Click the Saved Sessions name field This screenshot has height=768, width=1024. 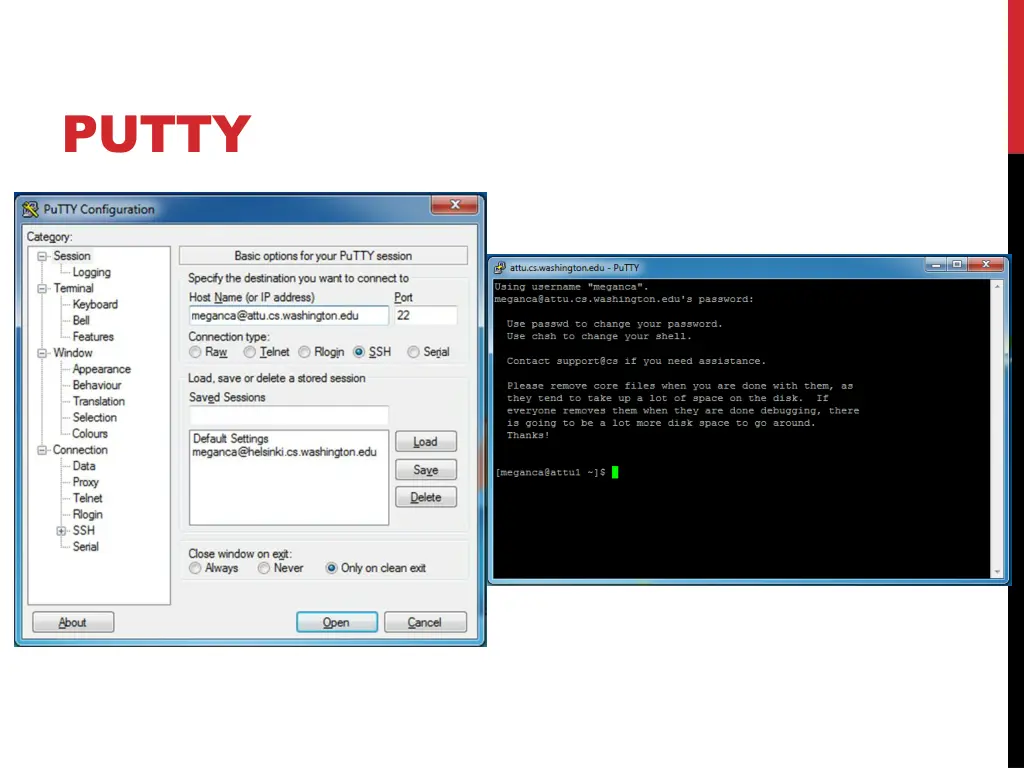coord(289,415)
